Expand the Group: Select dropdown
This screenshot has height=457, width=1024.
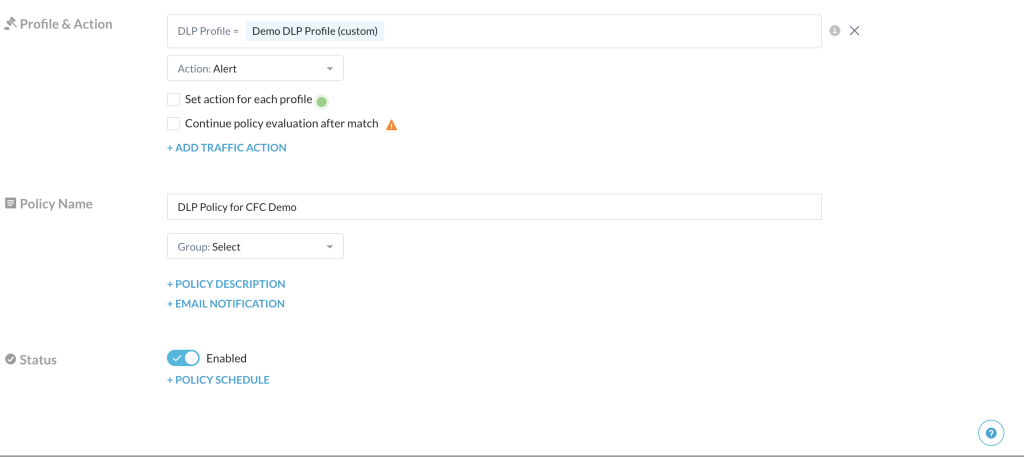point(255,246)
